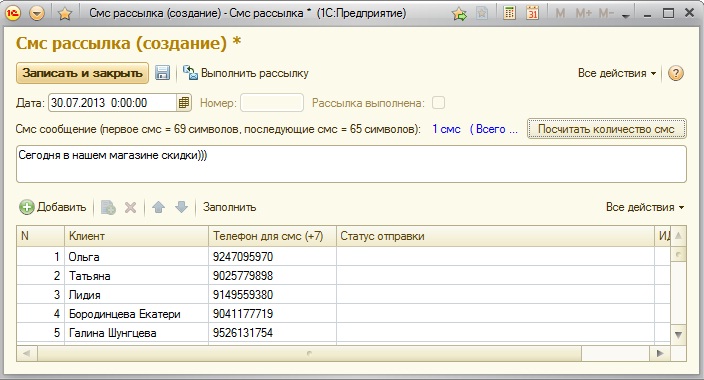This screenshot has height=380, width=704.
Task: Open the calendar icon in title bar
Action: 532,13
